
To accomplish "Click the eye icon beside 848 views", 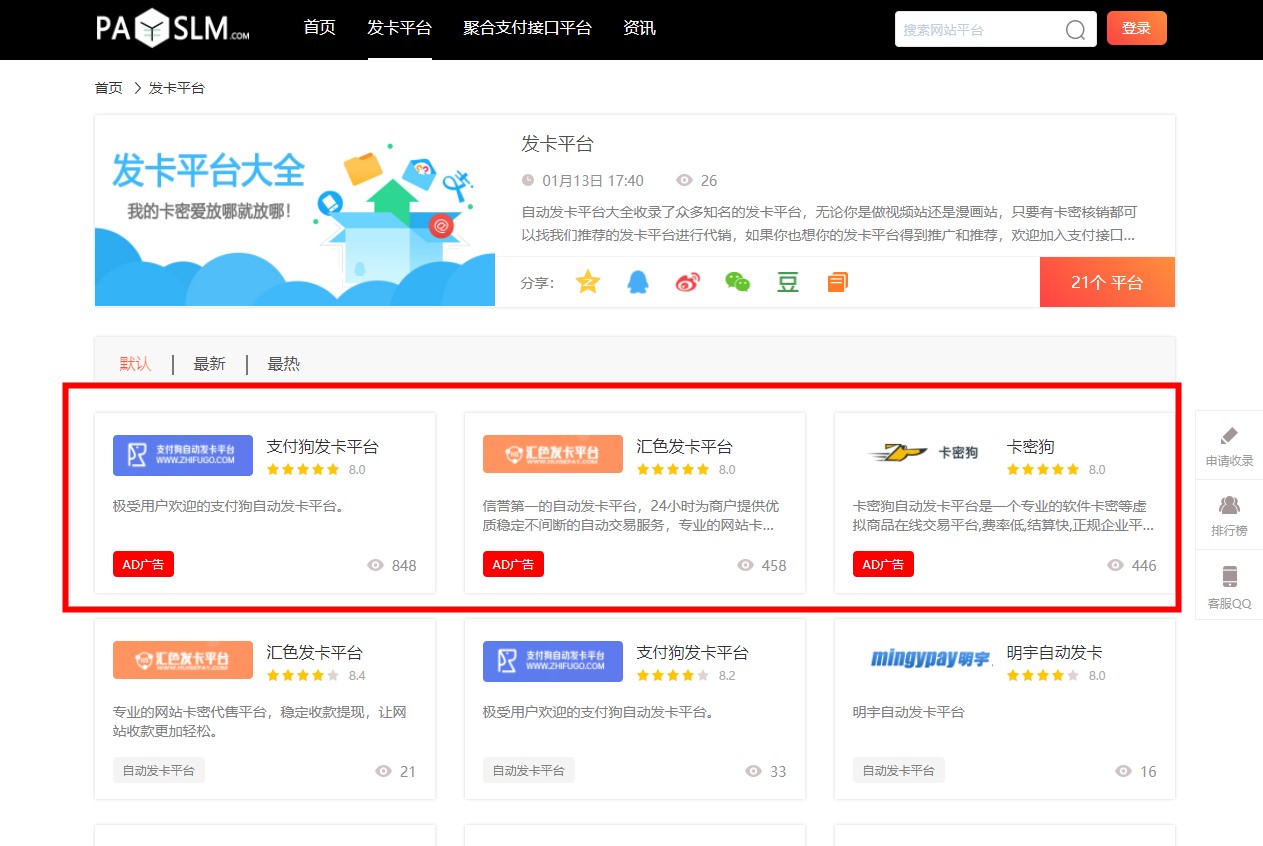I will pos(375,565).
